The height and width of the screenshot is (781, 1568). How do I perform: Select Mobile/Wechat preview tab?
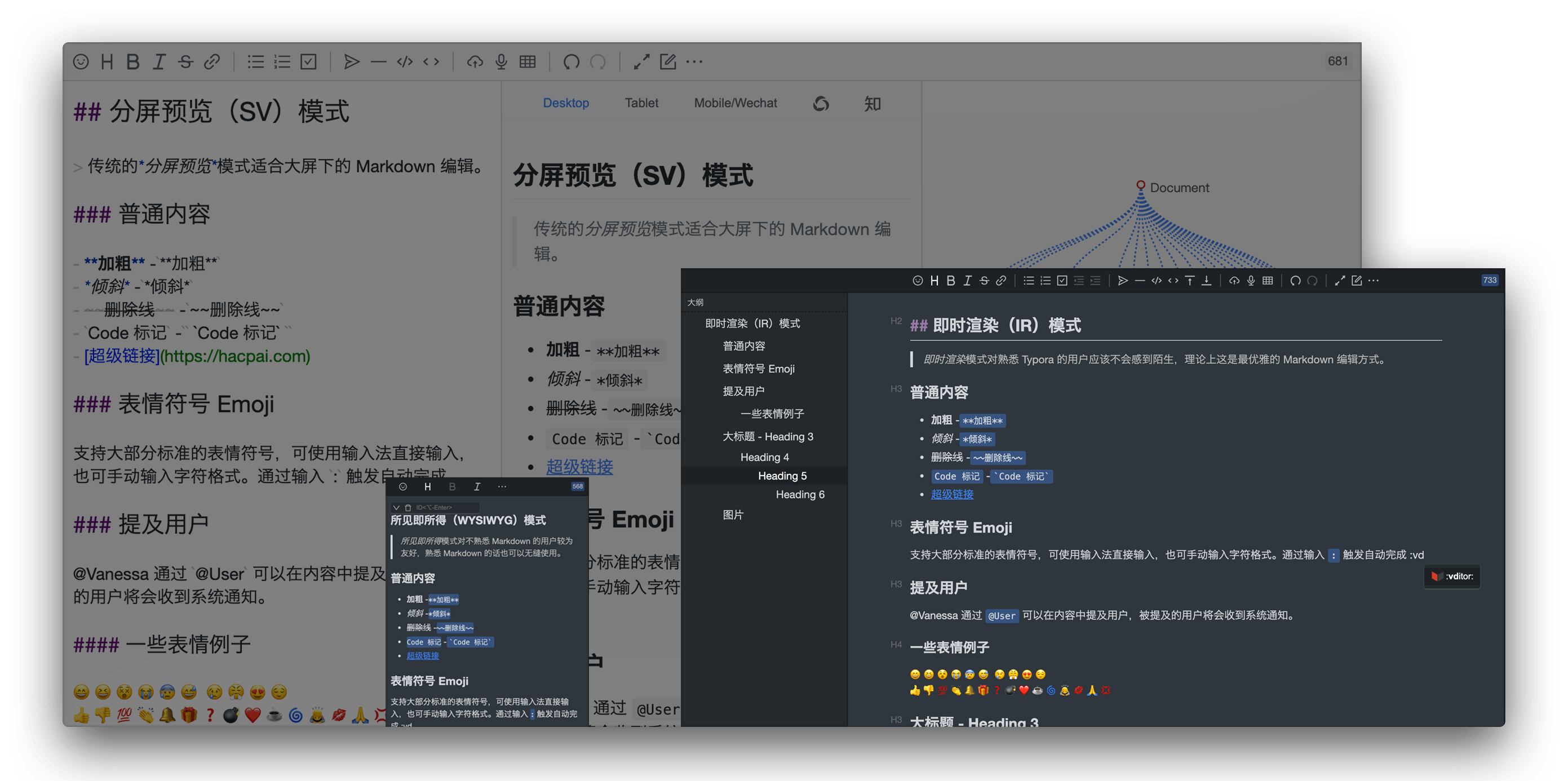(x=736, y=103)
